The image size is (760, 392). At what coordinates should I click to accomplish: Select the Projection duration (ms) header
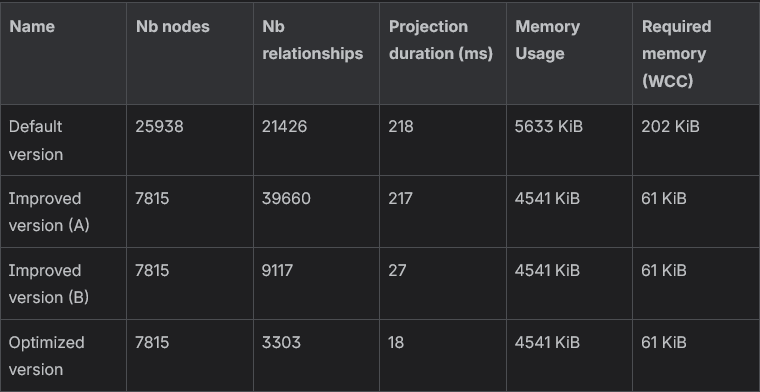click(441, 40)
